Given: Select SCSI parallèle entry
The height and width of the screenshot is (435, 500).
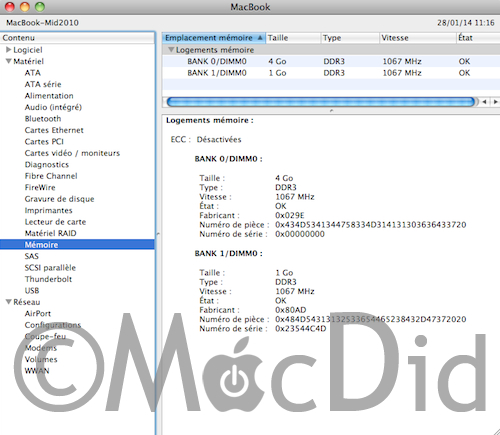Looking at the screenshot, I should coord(50,268).
